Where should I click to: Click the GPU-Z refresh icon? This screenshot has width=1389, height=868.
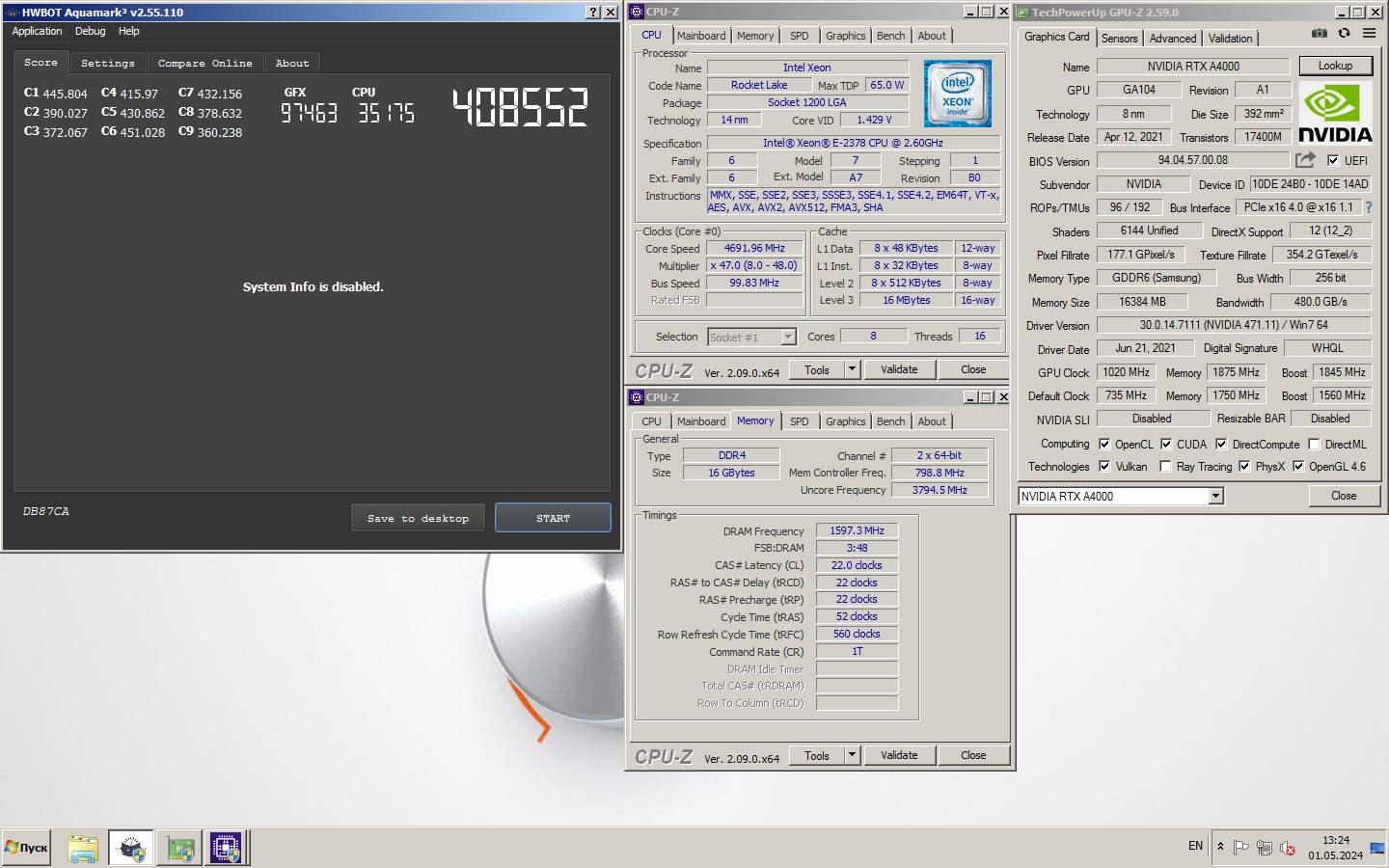[x=1344, y=33]
